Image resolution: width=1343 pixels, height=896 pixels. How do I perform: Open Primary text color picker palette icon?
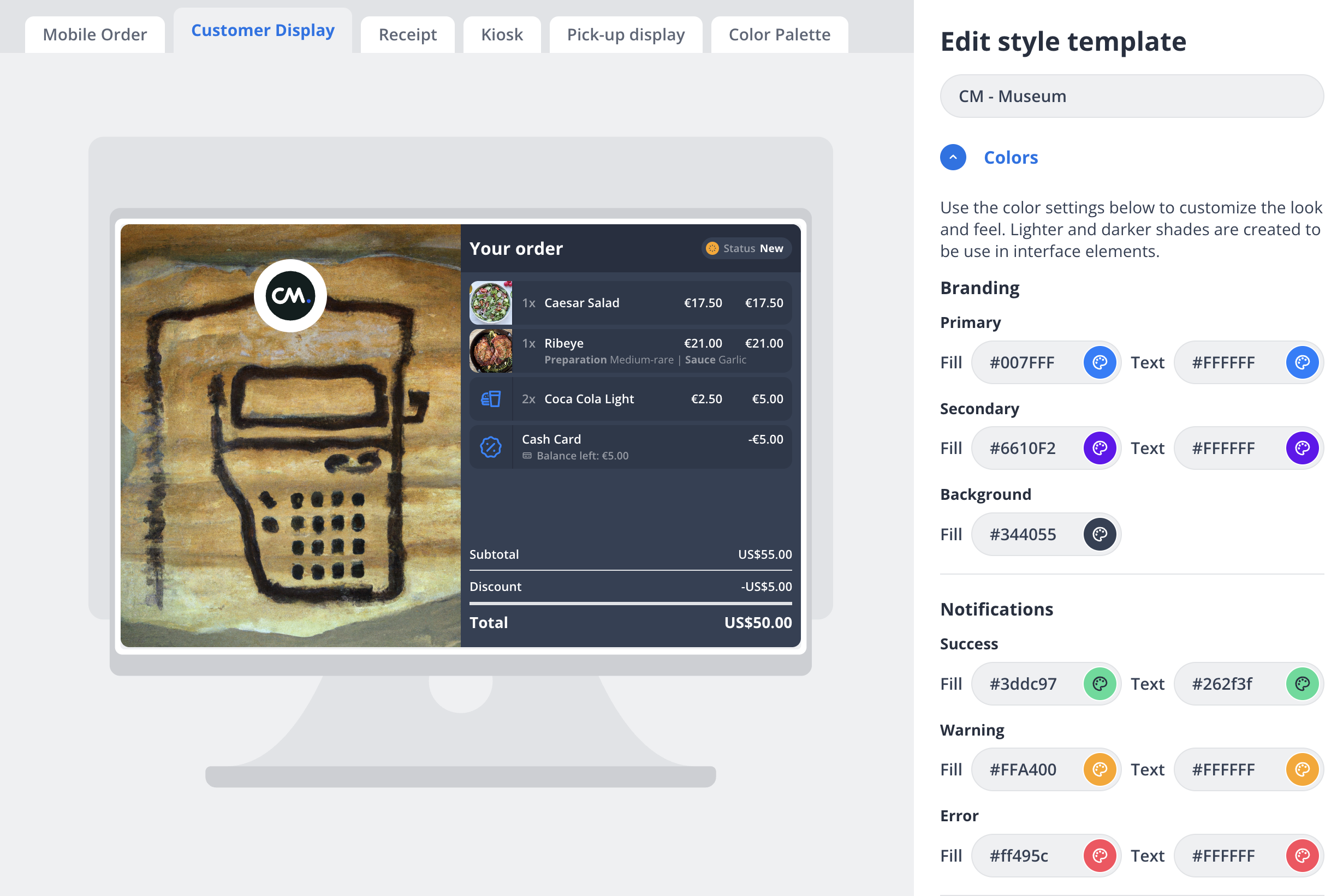1302,362
